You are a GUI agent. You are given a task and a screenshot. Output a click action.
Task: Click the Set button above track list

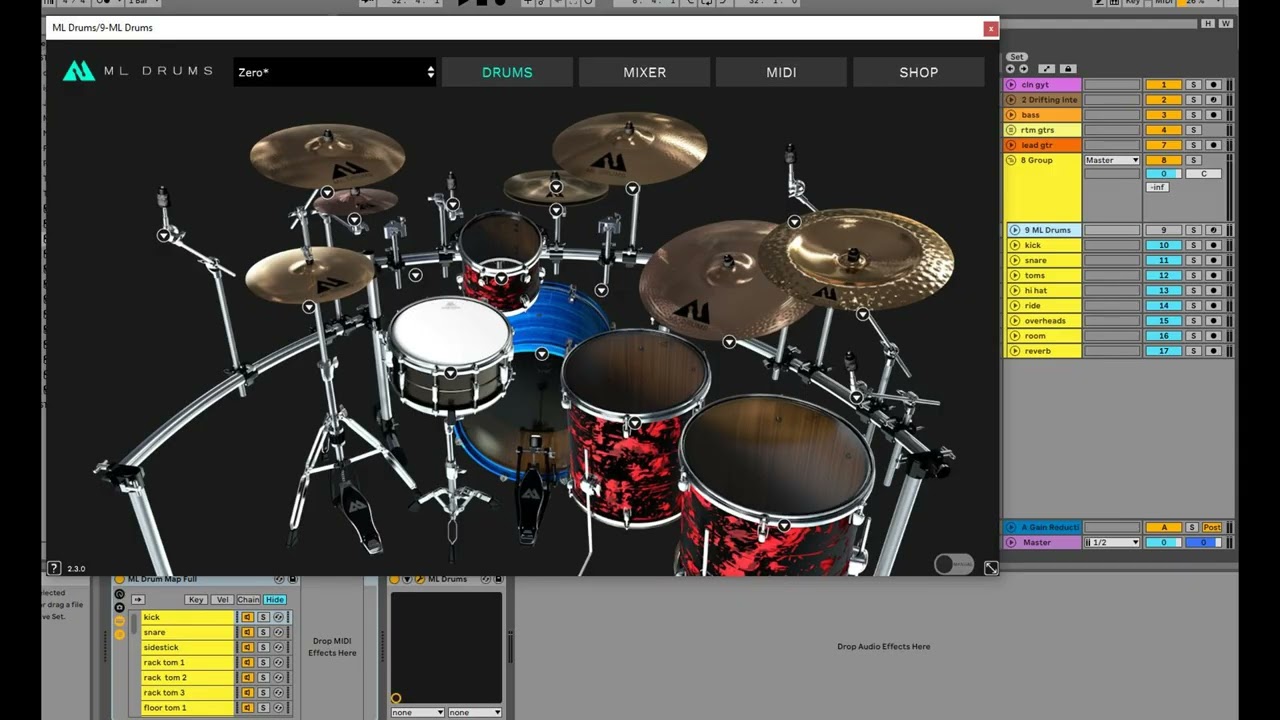click(1017, 57)
